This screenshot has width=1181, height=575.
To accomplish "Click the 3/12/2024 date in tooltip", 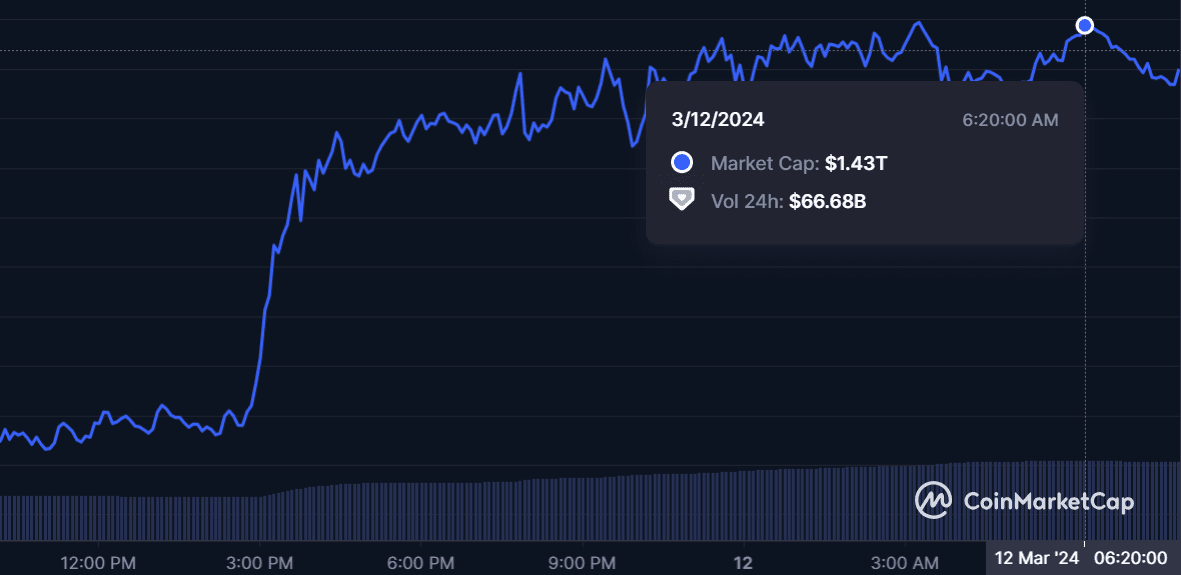I will click(x=718, y=120).
